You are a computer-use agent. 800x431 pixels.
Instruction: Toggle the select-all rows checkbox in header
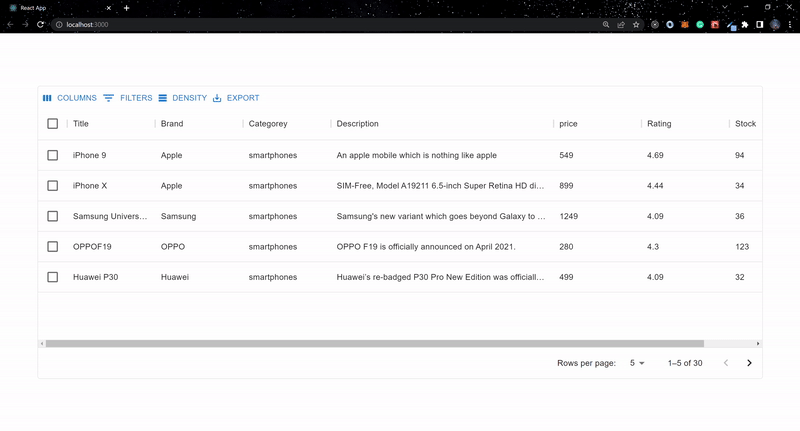coord(53,124)
